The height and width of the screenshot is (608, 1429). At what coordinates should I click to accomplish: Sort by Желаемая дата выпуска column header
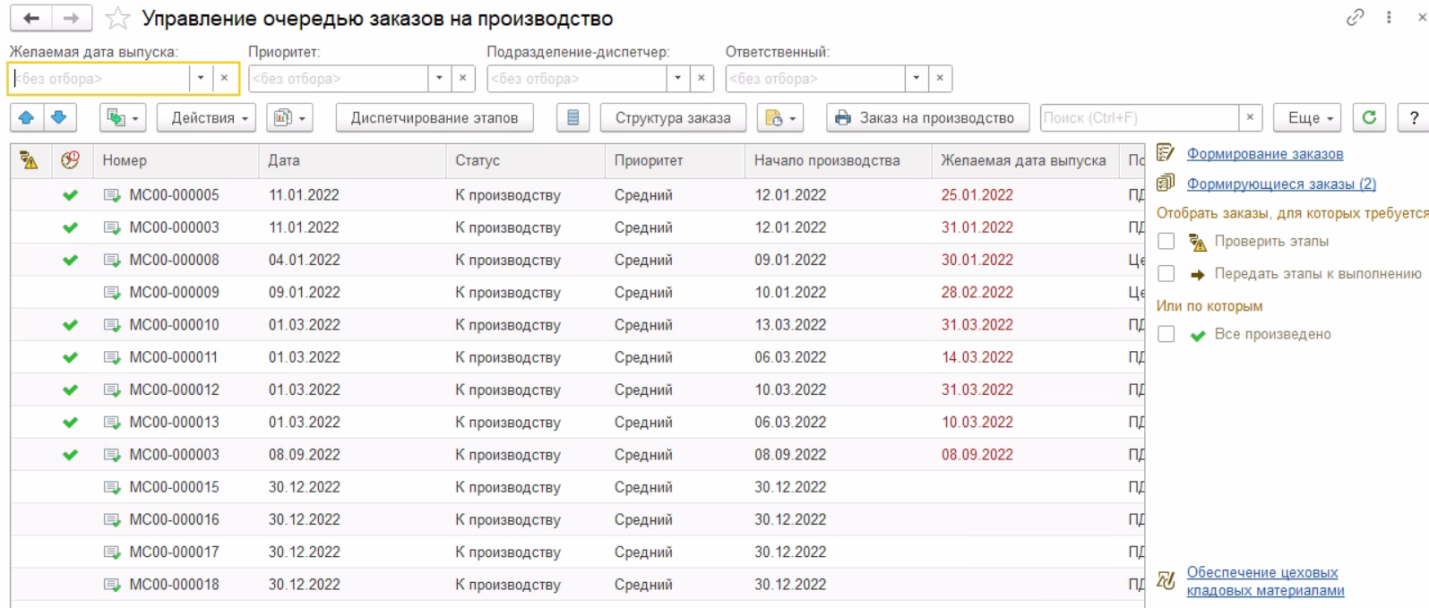1025,160
